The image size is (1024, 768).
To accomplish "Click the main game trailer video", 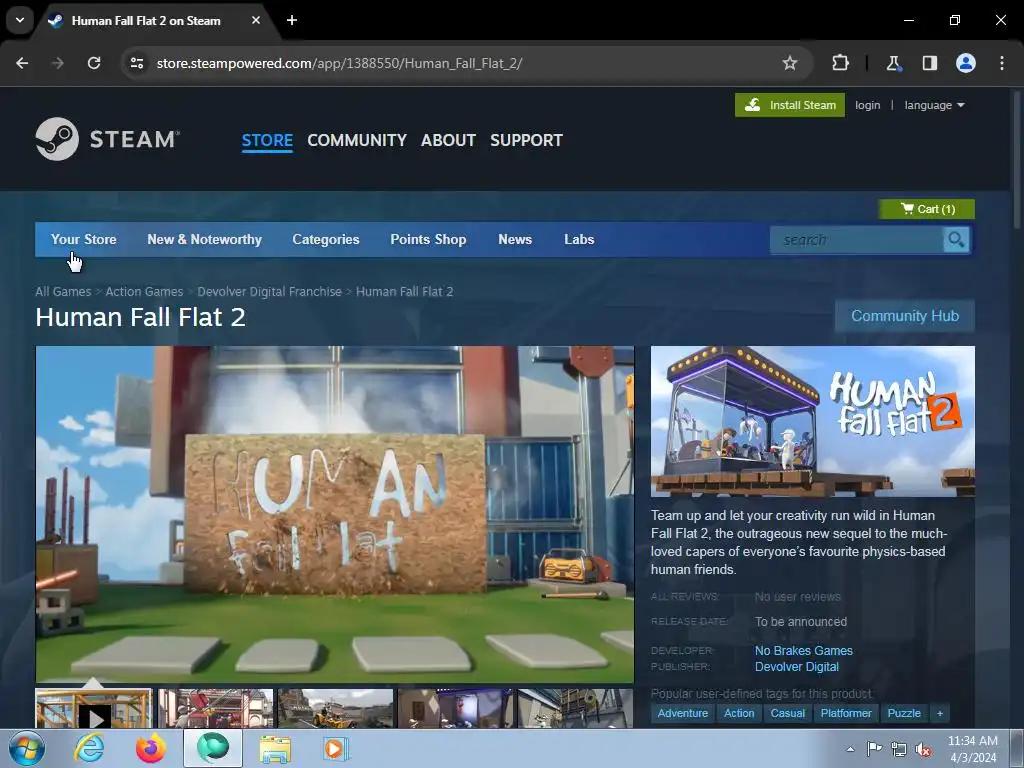I will click(334, 515).
